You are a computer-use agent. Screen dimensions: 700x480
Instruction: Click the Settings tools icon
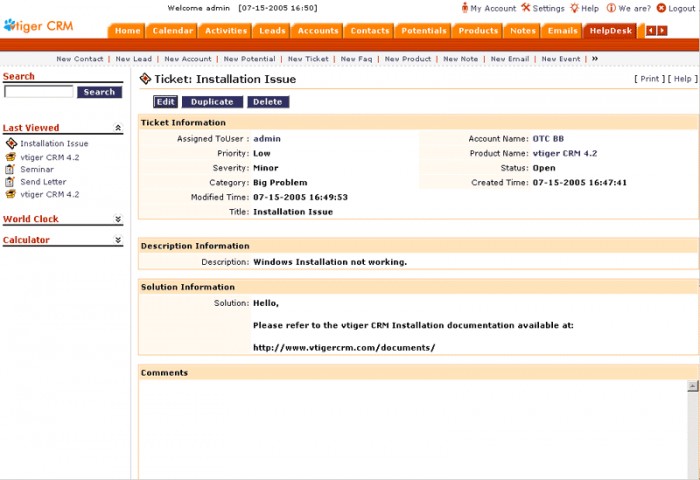point(526,8)
